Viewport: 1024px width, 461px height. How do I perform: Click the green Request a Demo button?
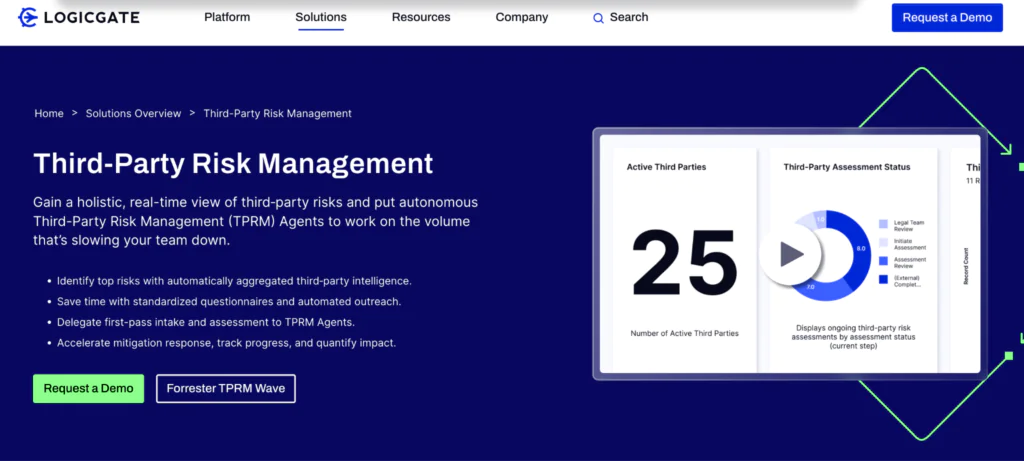pyautogui.click(x=88, y=389)
